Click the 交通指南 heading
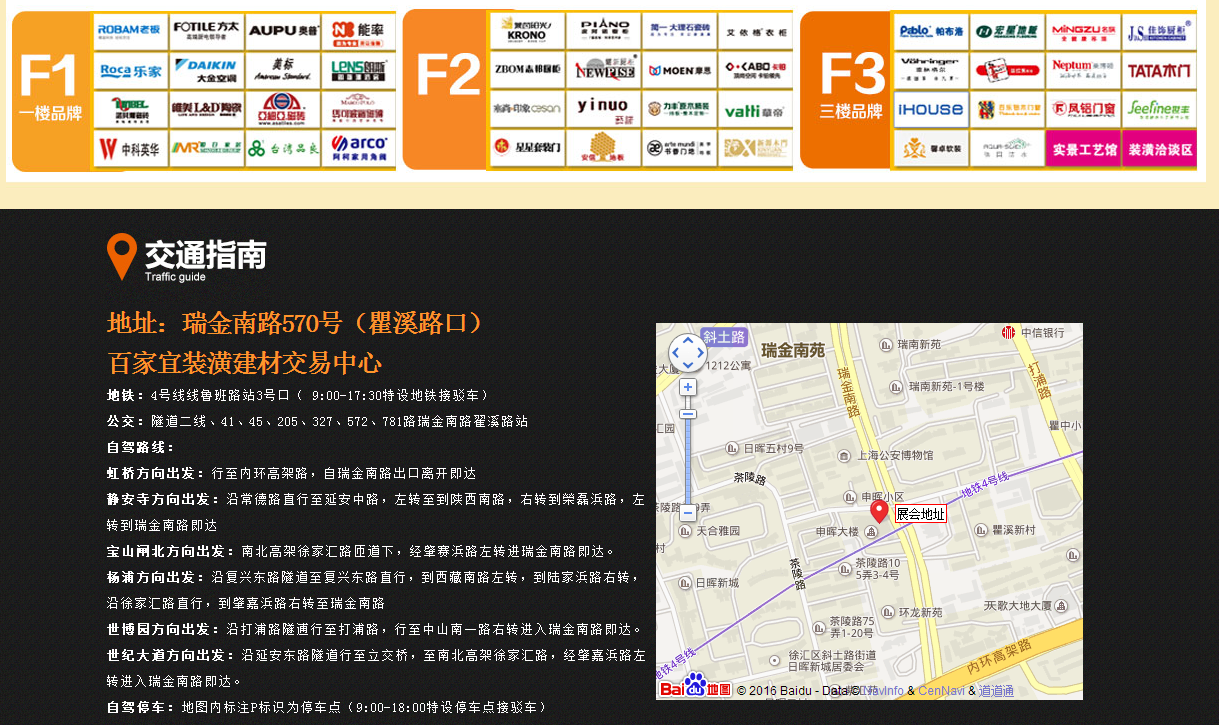 point(206,254)
